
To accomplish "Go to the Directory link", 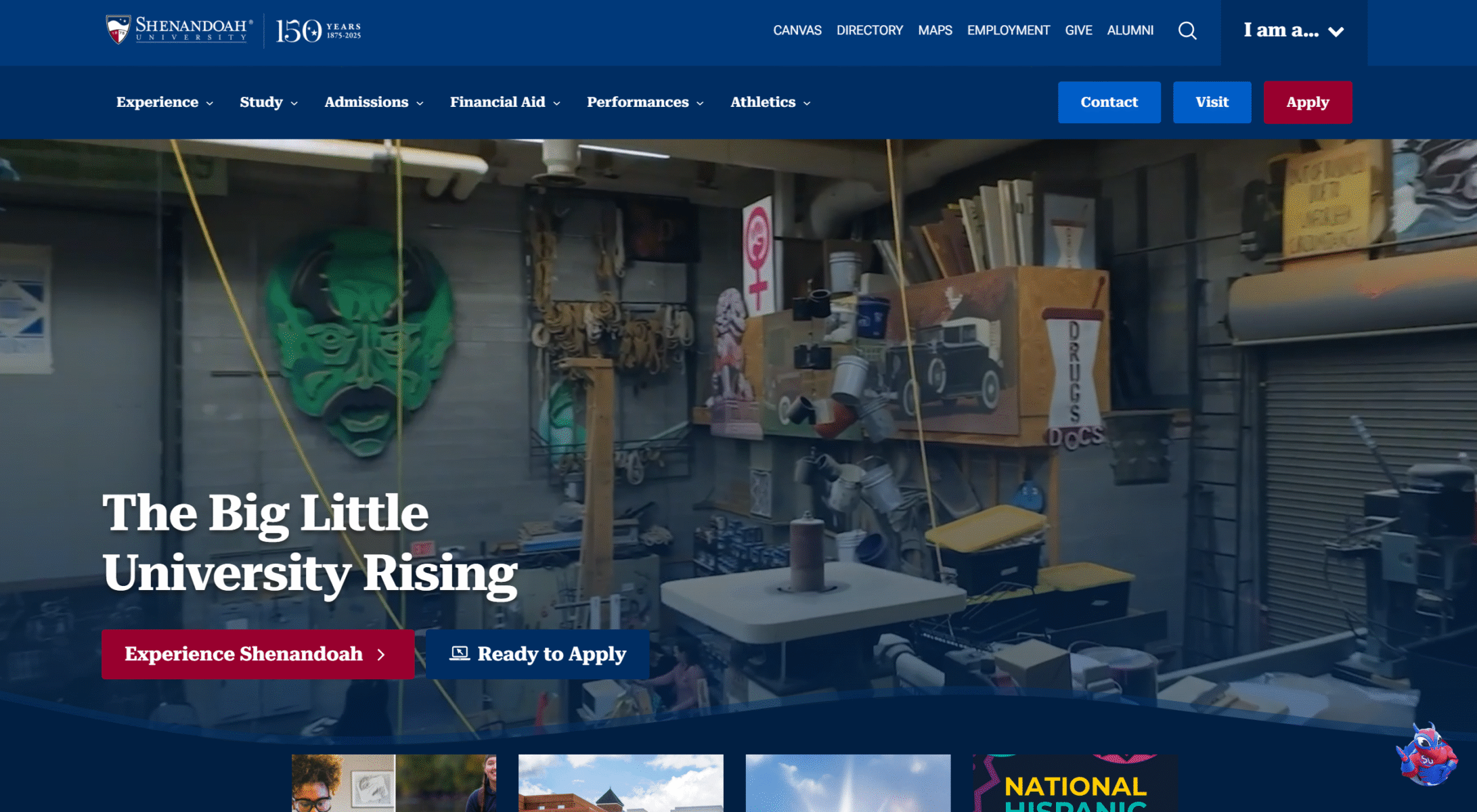I will [869, 30].
